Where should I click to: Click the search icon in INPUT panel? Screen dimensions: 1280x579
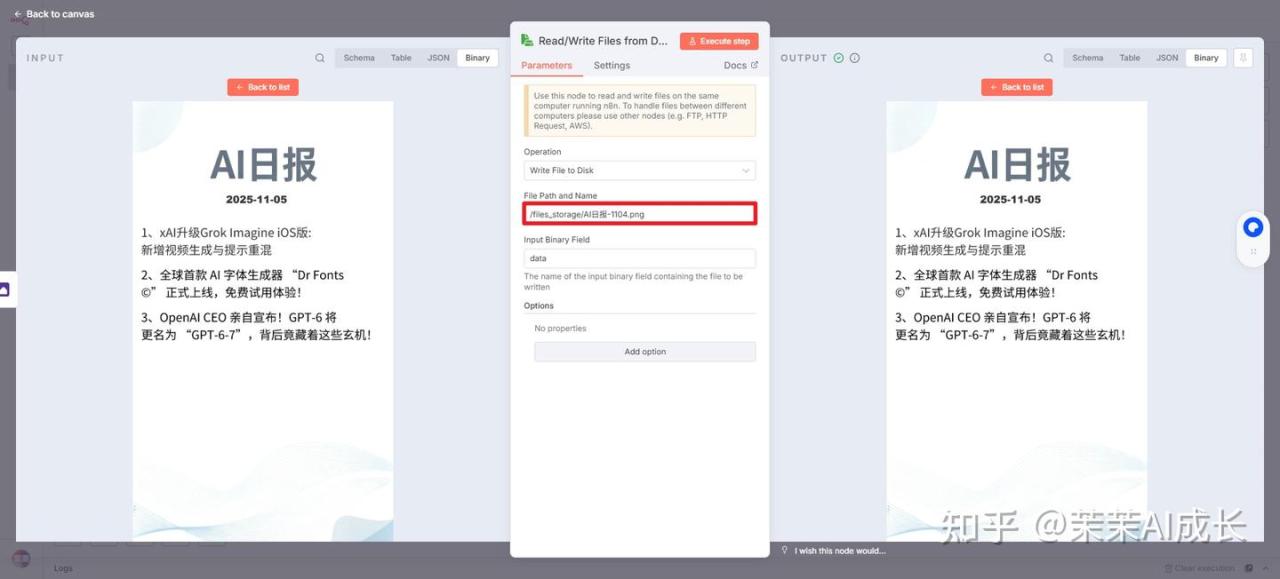[x=320, y=58]
